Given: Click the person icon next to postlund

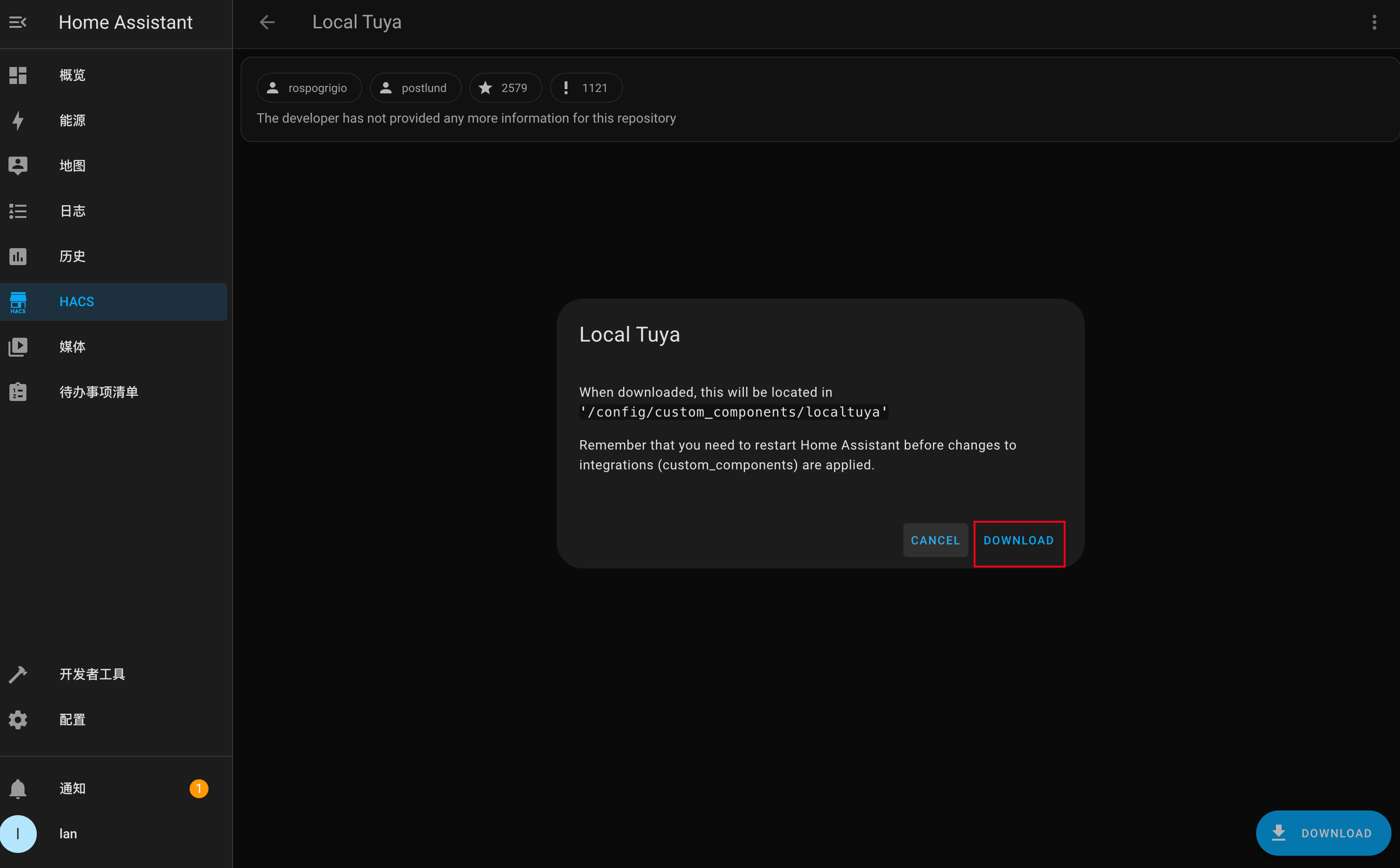Looking at the screenshot, I should 386,88.
